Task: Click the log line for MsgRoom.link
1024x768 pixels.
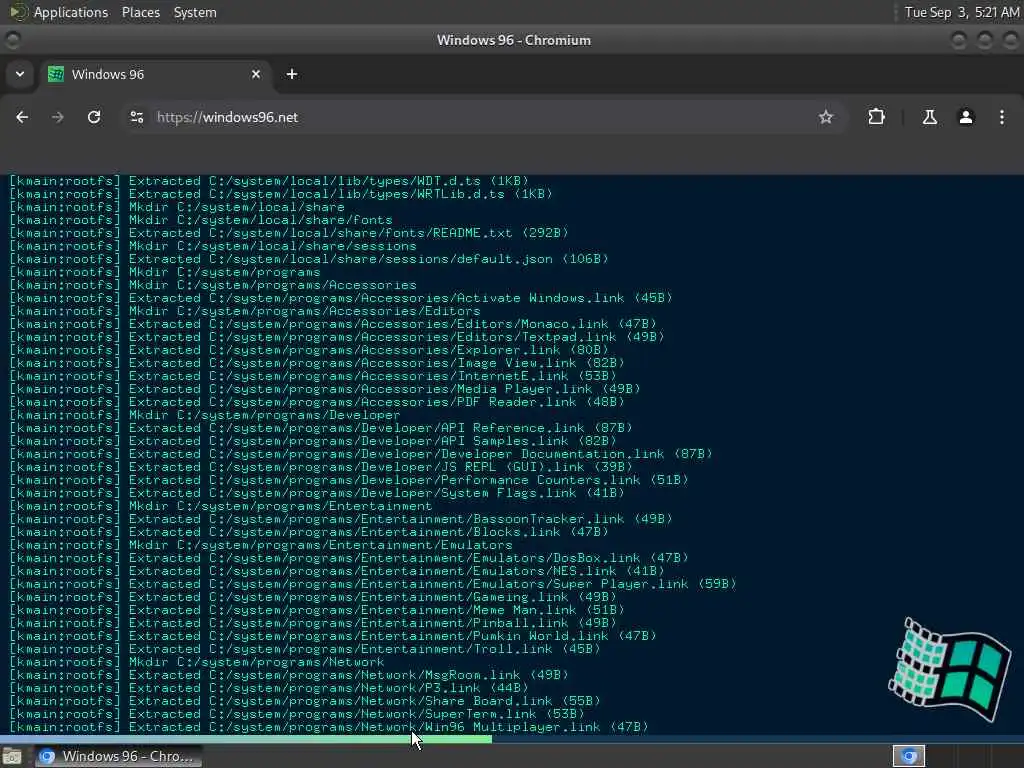Action: tap(289, 675)
